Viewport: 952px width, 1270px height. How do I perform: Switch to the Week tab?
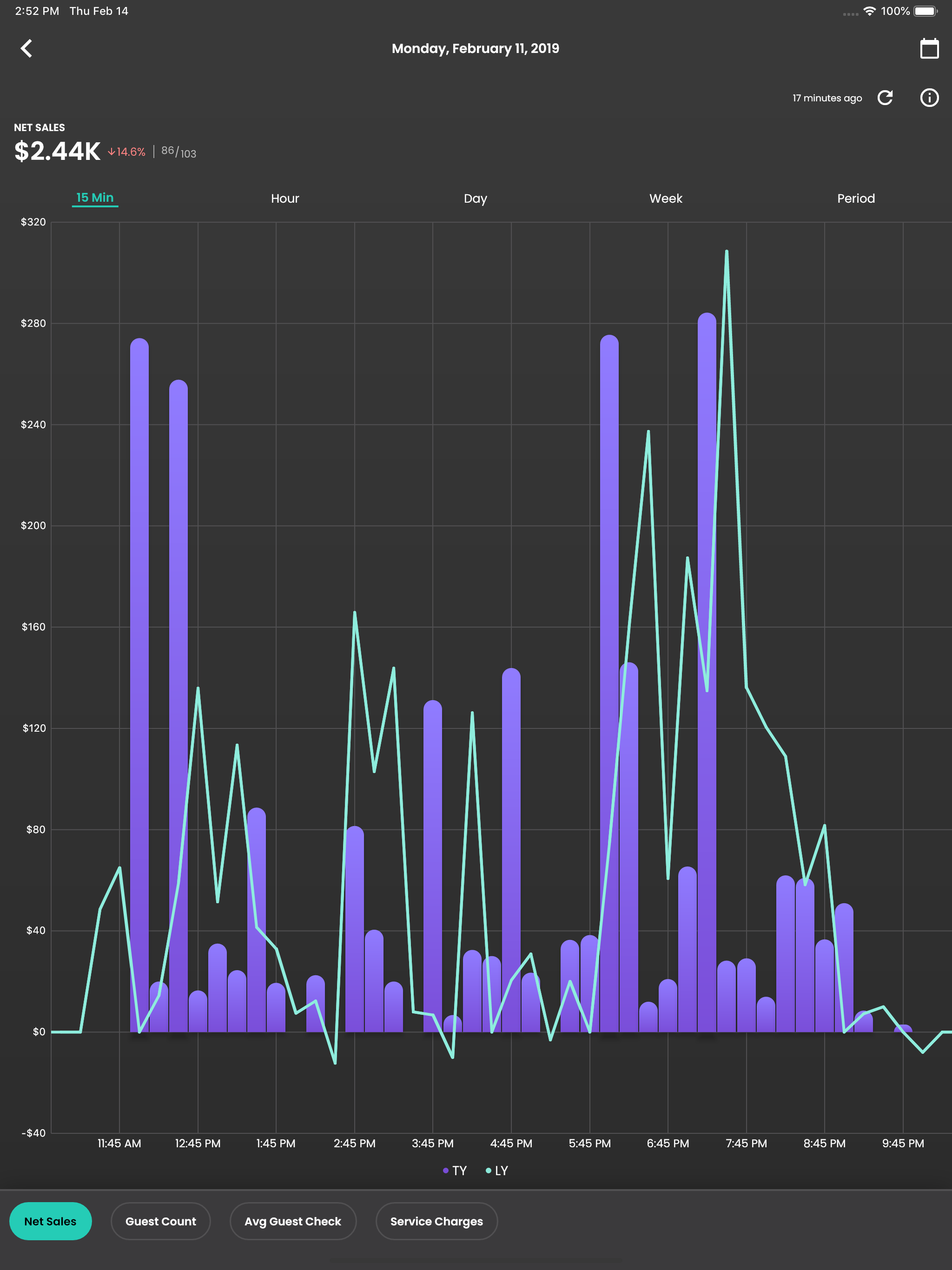pyautogui.click(x=666, y=198)
